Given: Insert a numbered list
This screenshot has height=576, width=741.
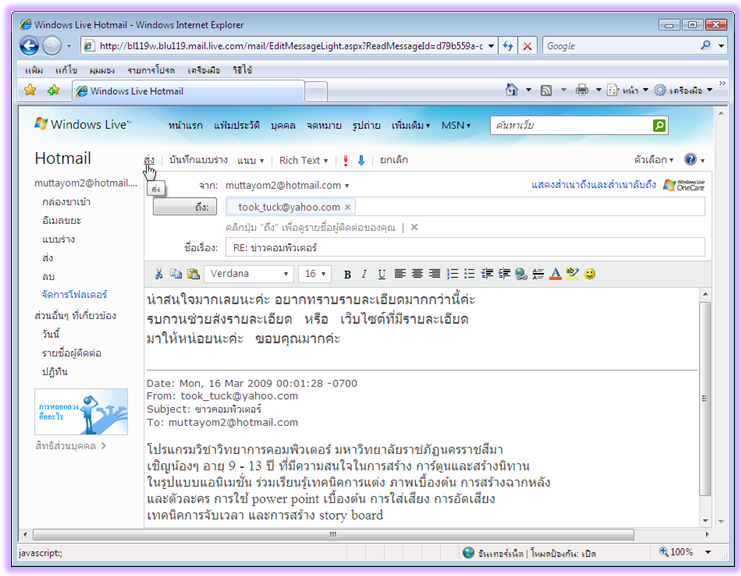Looking at the screenshot, I should point(452,274).
